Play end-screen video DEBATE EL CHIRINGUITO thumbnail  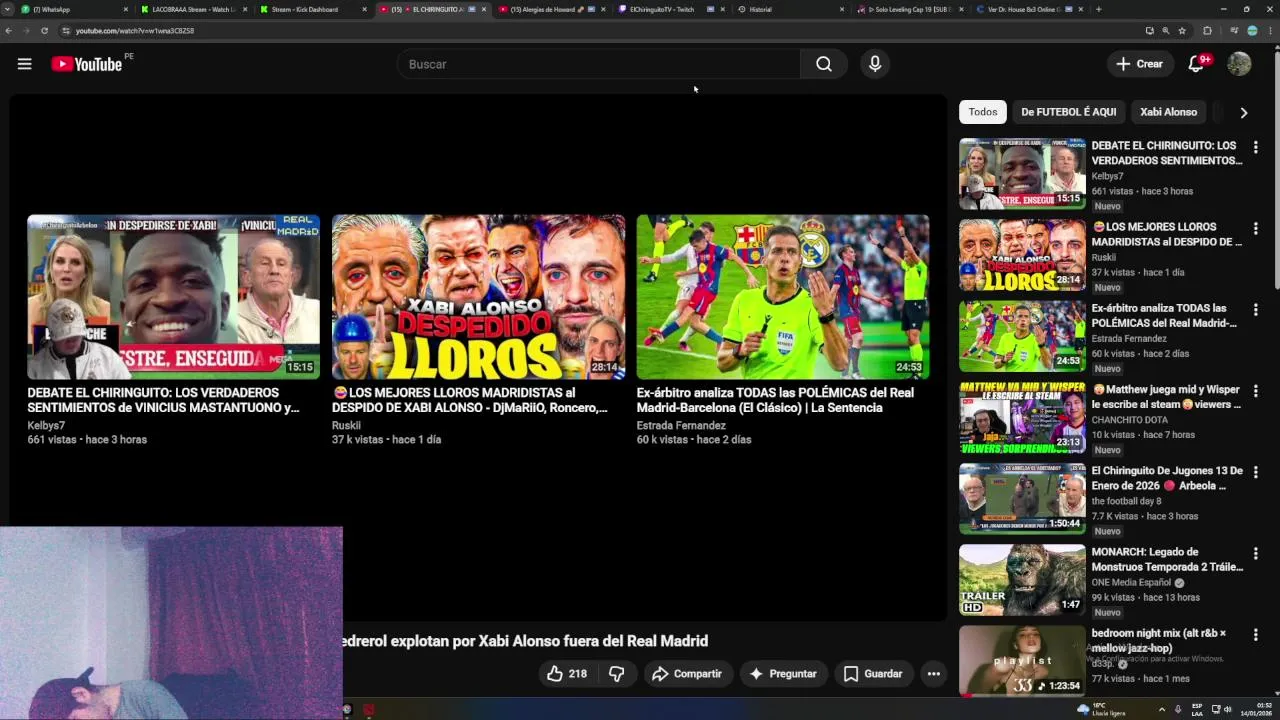(x=173, y=297)
